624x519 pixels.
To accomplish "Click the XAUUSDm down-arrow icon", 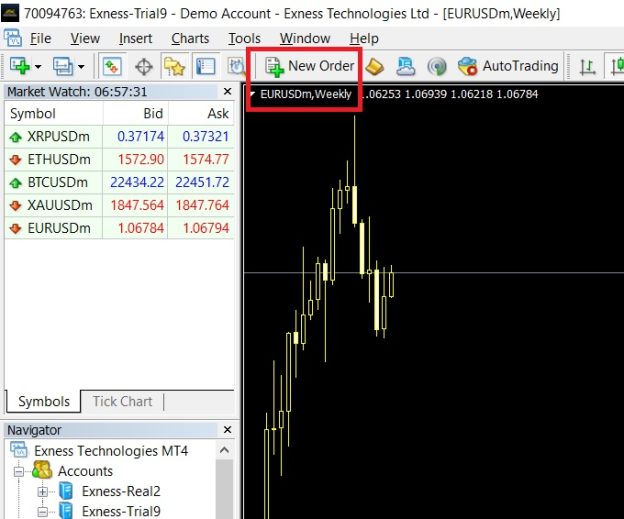I will pos(16,206).
